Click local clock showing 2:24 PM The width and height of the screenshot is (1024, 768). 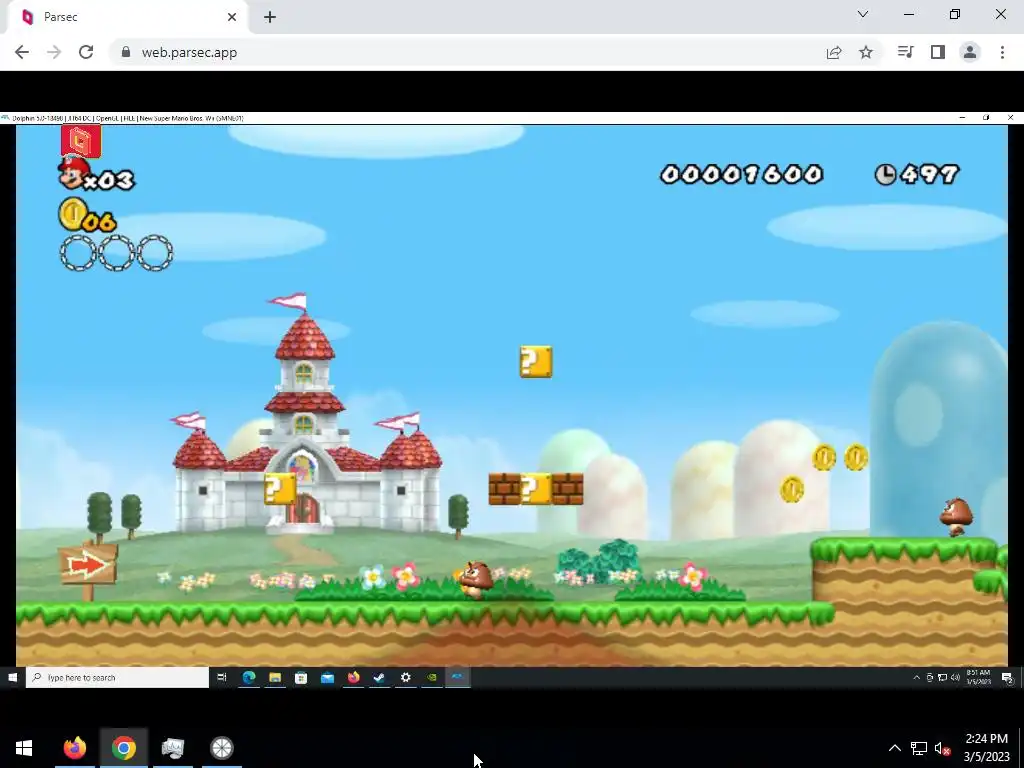coord(986,748)
